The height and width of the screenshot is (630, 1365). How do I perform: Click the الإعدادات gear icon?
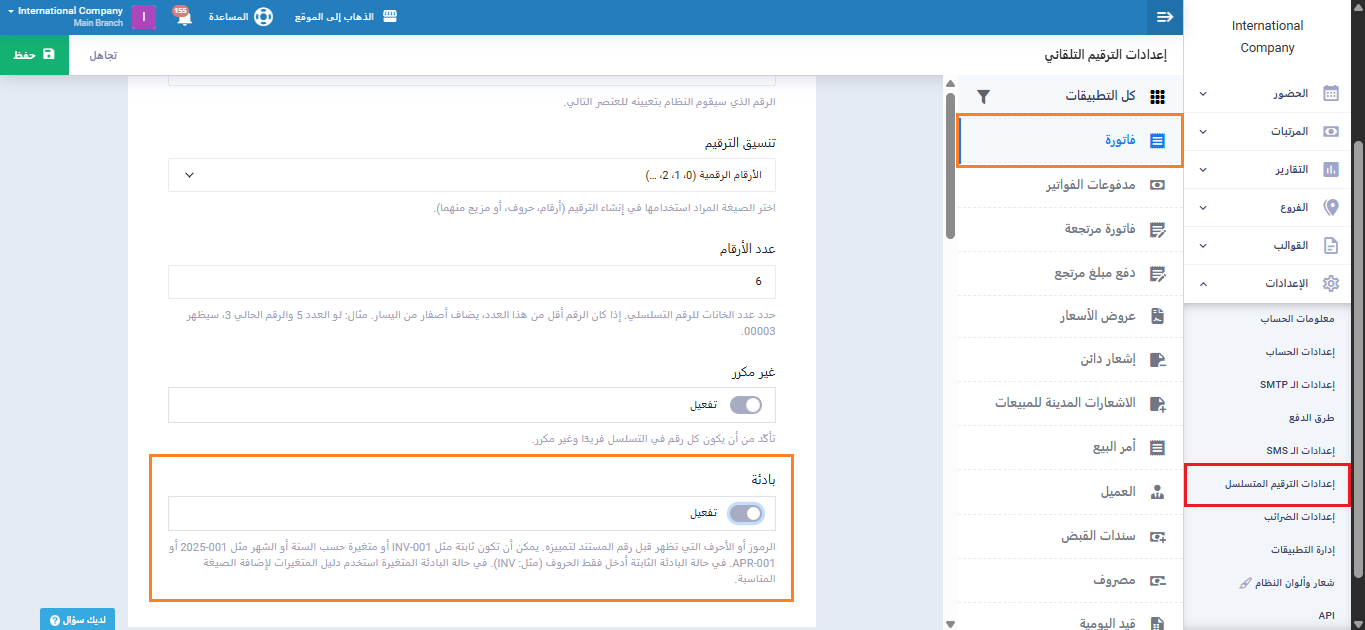(1330, 283)
